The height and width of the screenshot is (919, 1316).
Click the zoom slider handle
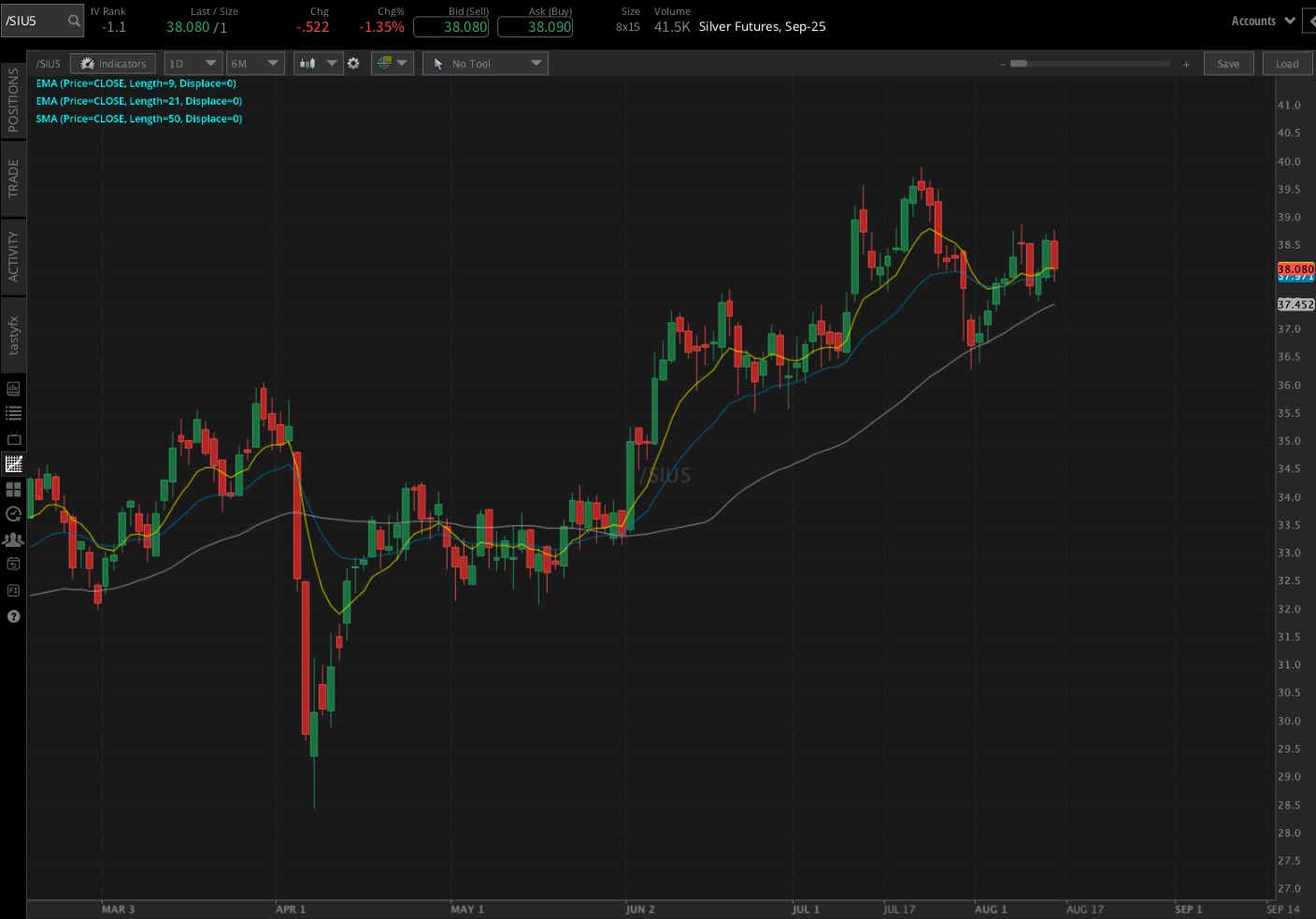(x=1019, y=64)
